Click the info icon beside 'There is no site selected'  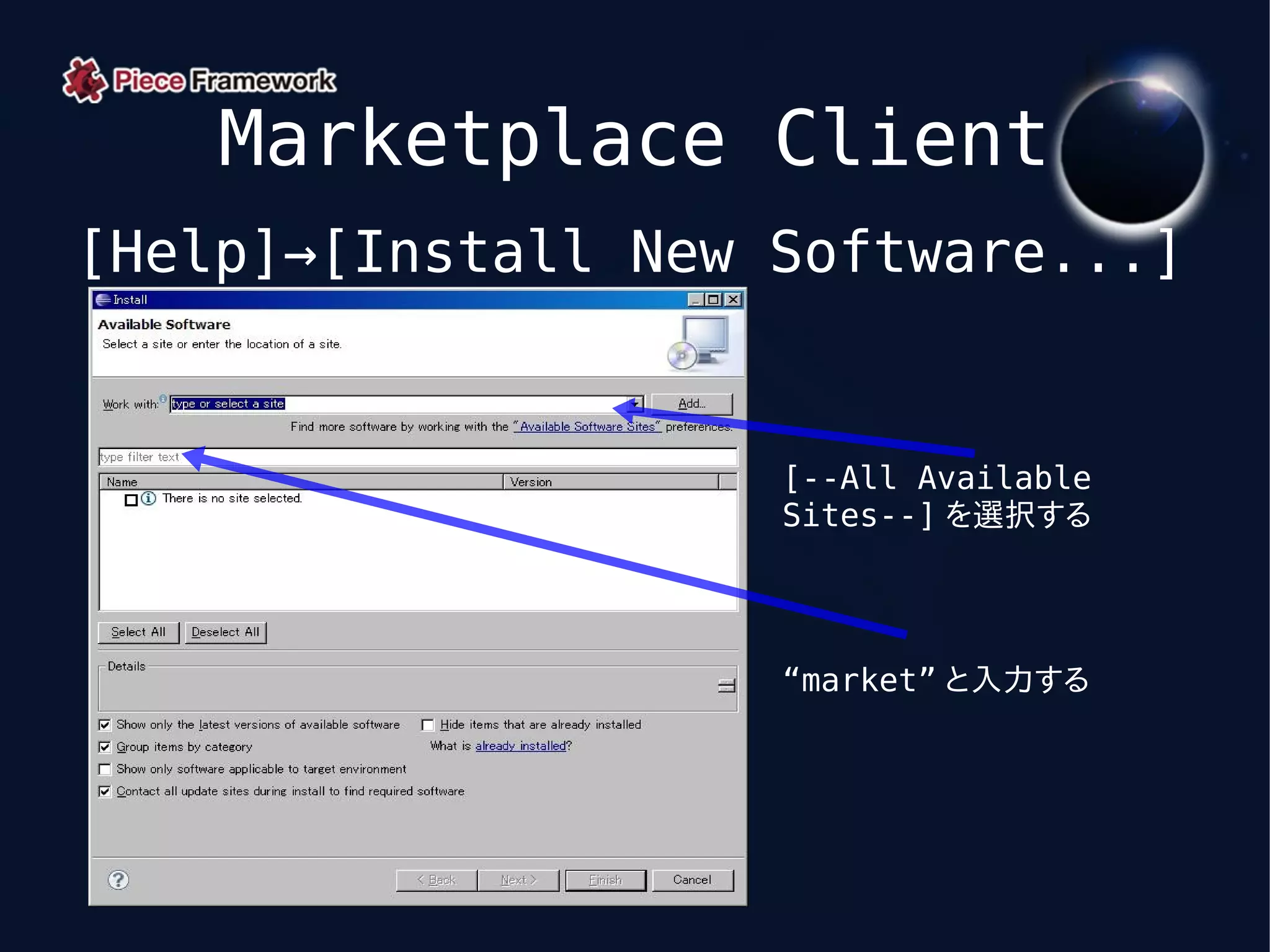click(148, 499)
